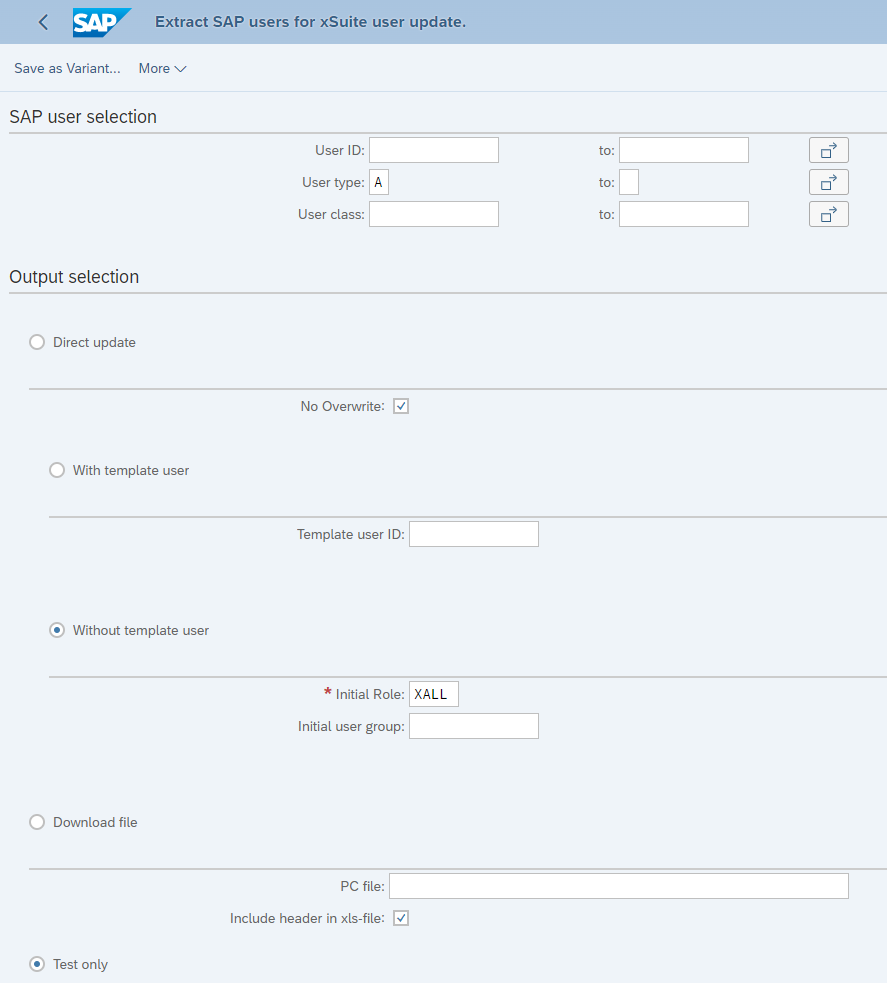Select the Direct update radio button

pos(37,342)
